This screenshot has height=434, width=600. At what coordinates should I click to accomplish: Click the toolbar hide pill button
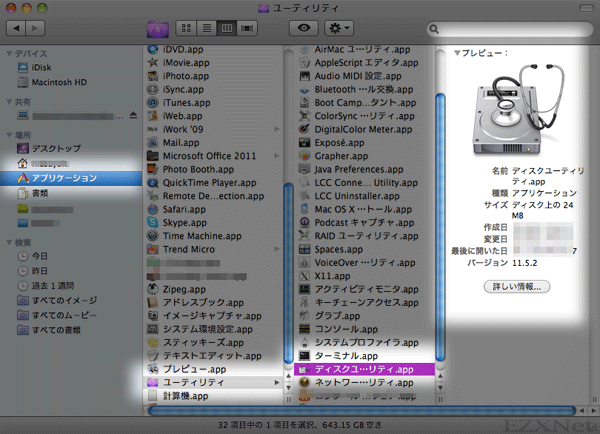tap(586, 8)
